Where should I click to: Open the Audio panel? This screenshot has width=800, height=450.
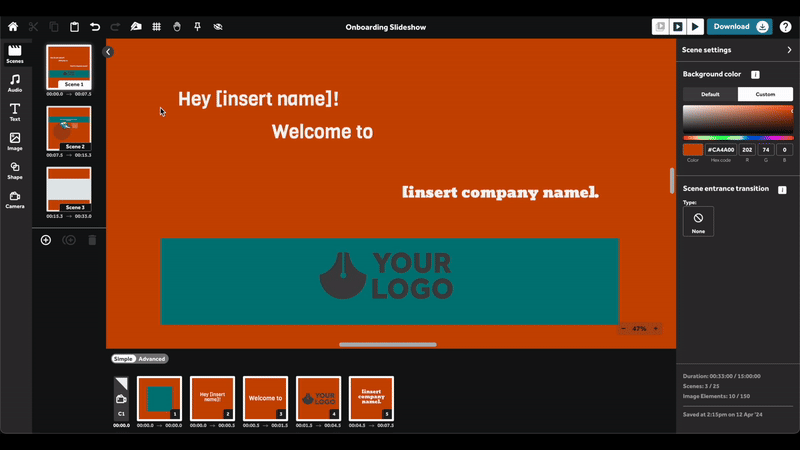coord(15,82)
